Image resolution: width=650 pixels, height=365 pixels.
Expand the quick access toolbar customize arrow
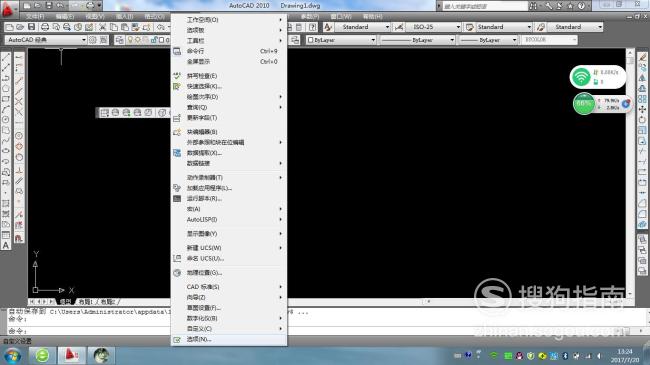[99, 6]
